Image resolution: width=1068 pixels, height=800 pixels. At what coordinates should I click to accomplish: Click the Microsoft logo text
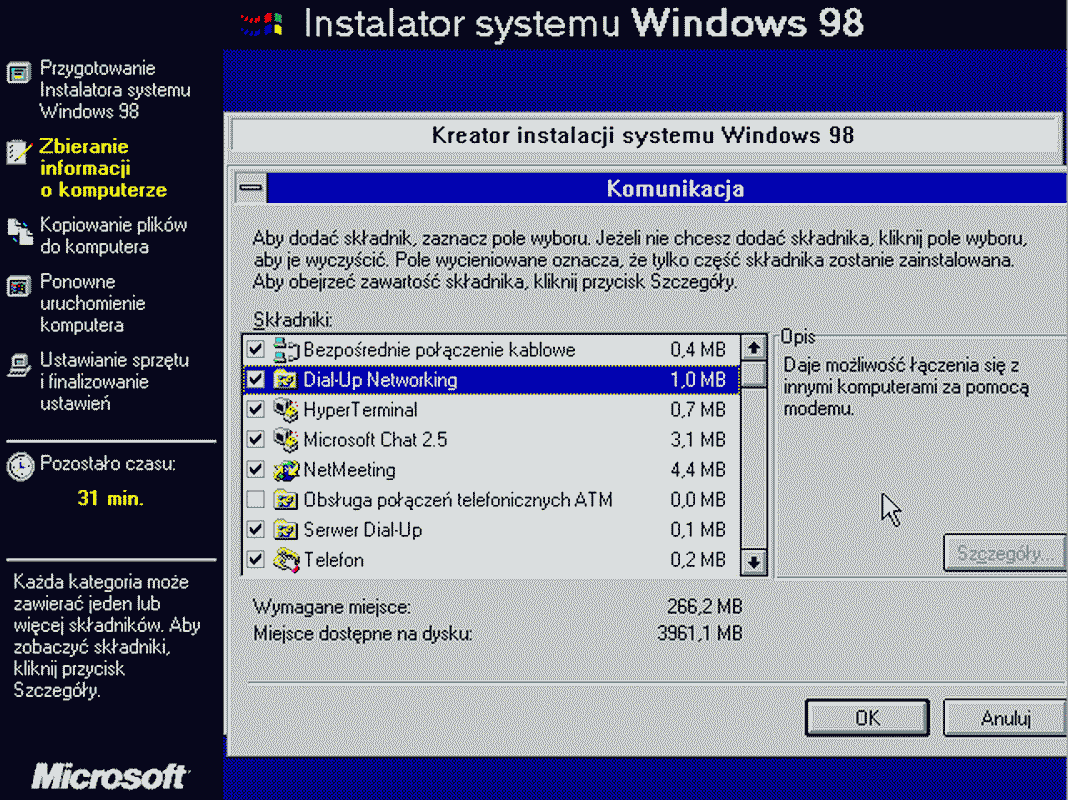(x=110, y=776)
